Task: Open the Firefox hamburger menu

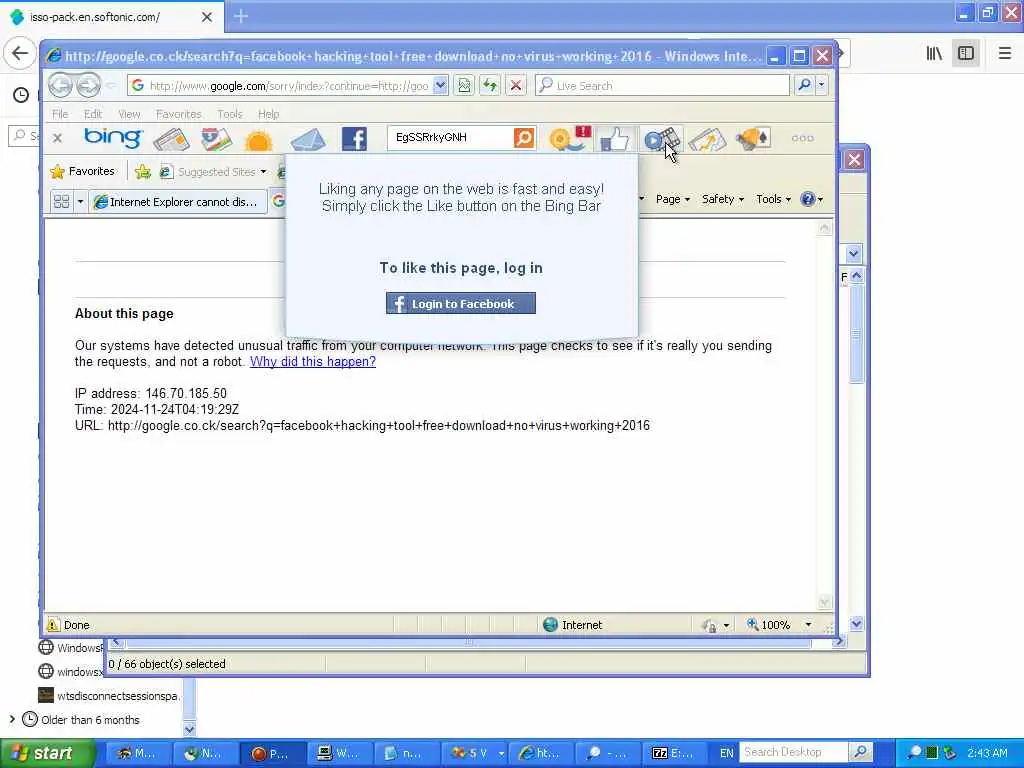Action: (x=1004, y=53)
